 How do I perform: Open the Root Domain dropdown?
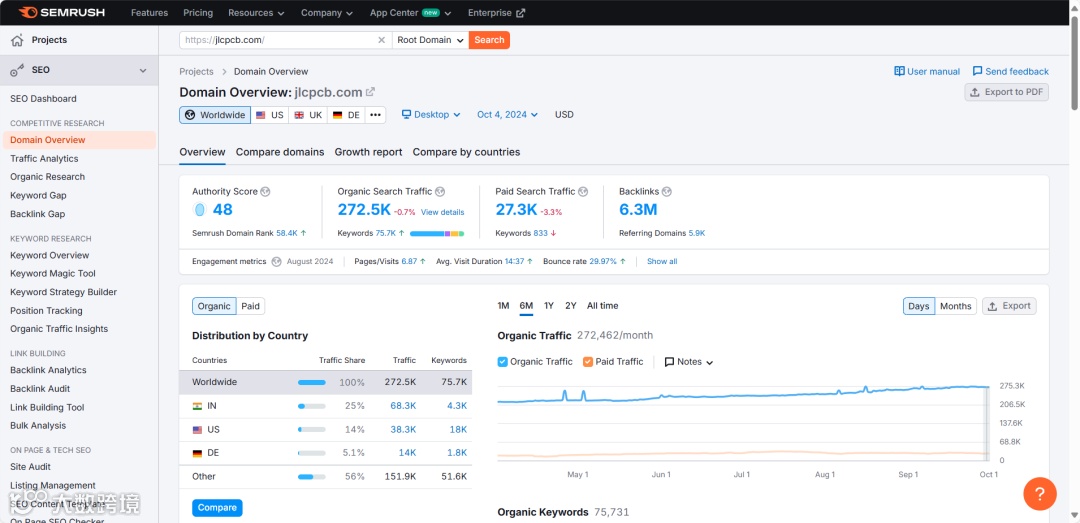point(430,40)
